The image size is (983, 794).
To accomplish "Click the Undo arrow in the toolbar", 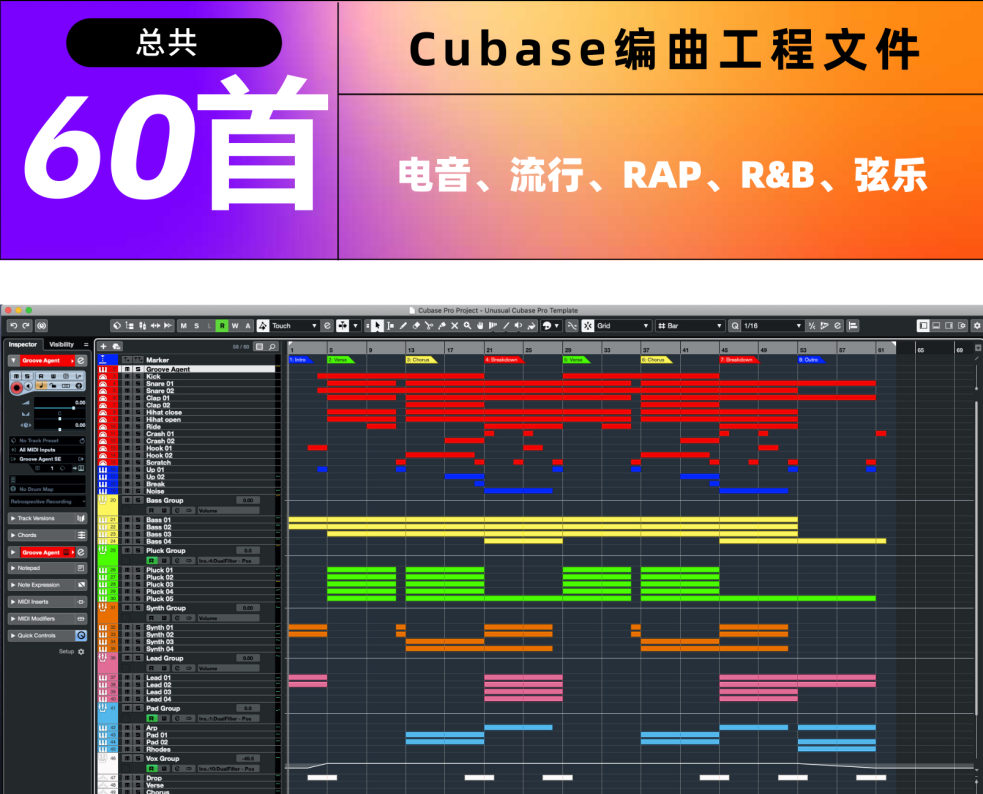I will (13, 326).
